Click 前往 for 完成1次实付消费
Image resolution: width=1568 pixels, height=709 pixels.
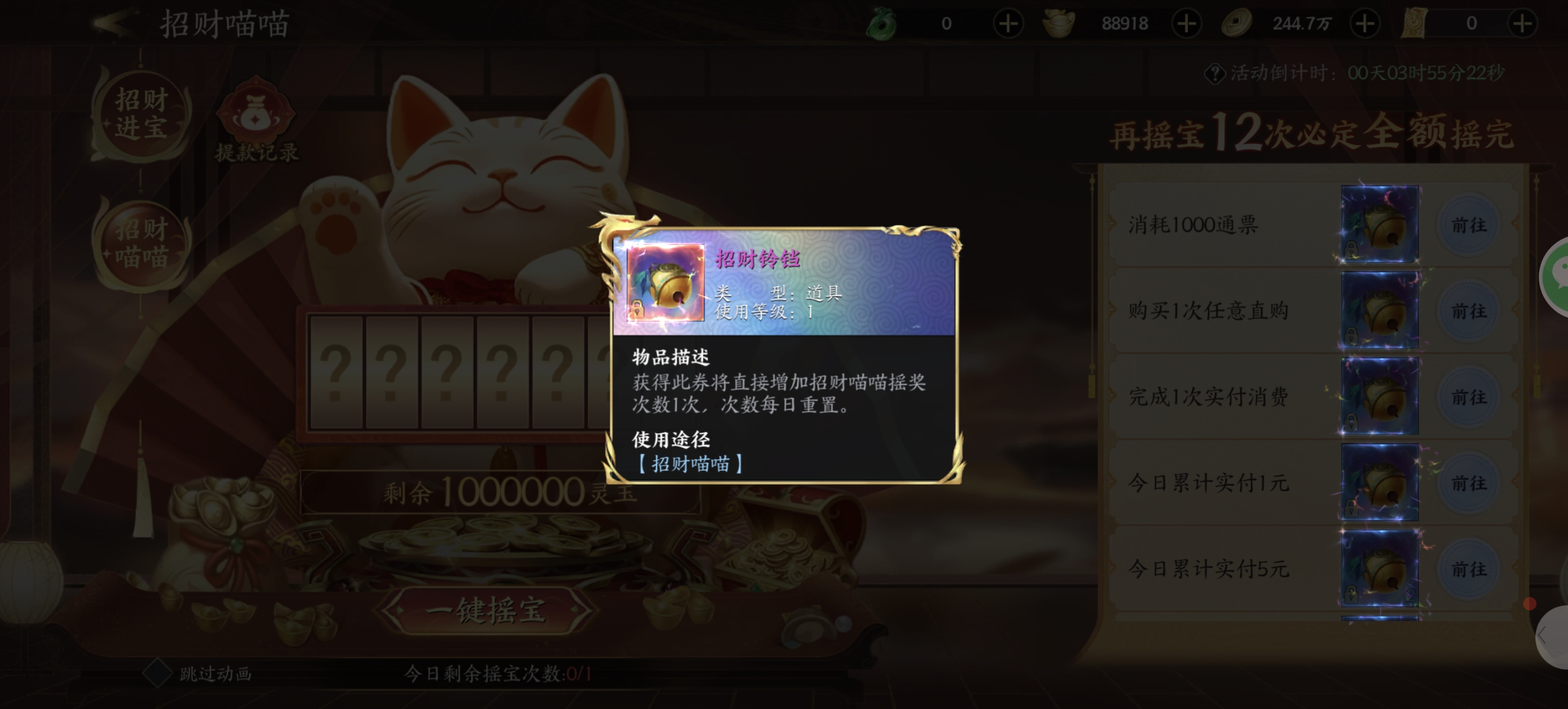(1468, 397)
